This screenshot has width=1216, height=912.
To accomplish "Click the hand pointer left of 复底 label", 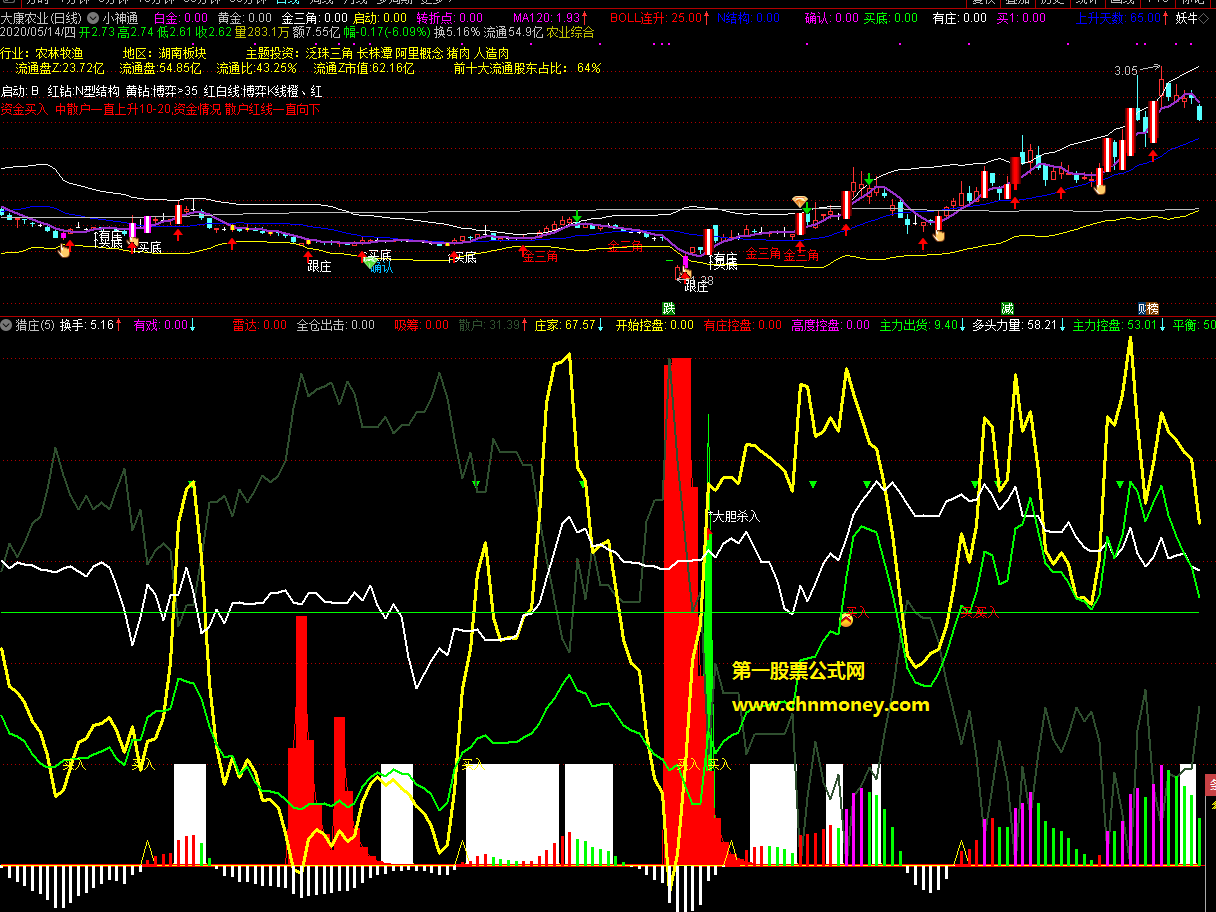I will [65, 249].
